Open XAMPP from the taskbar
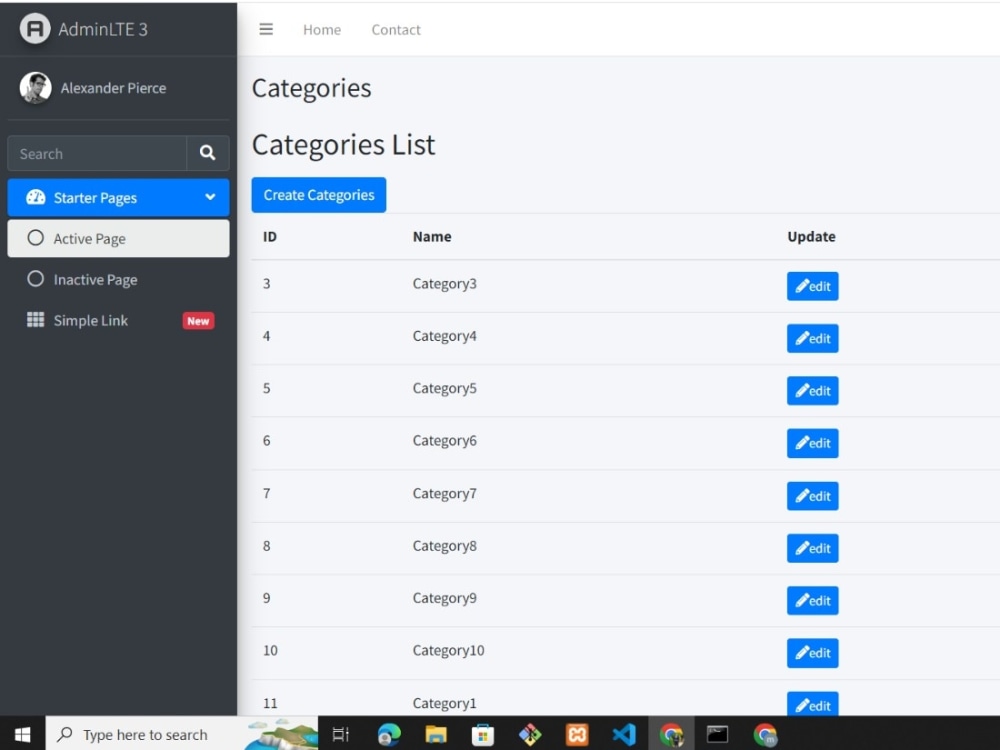The image size is (1000, 750). [x=577, y=735]
